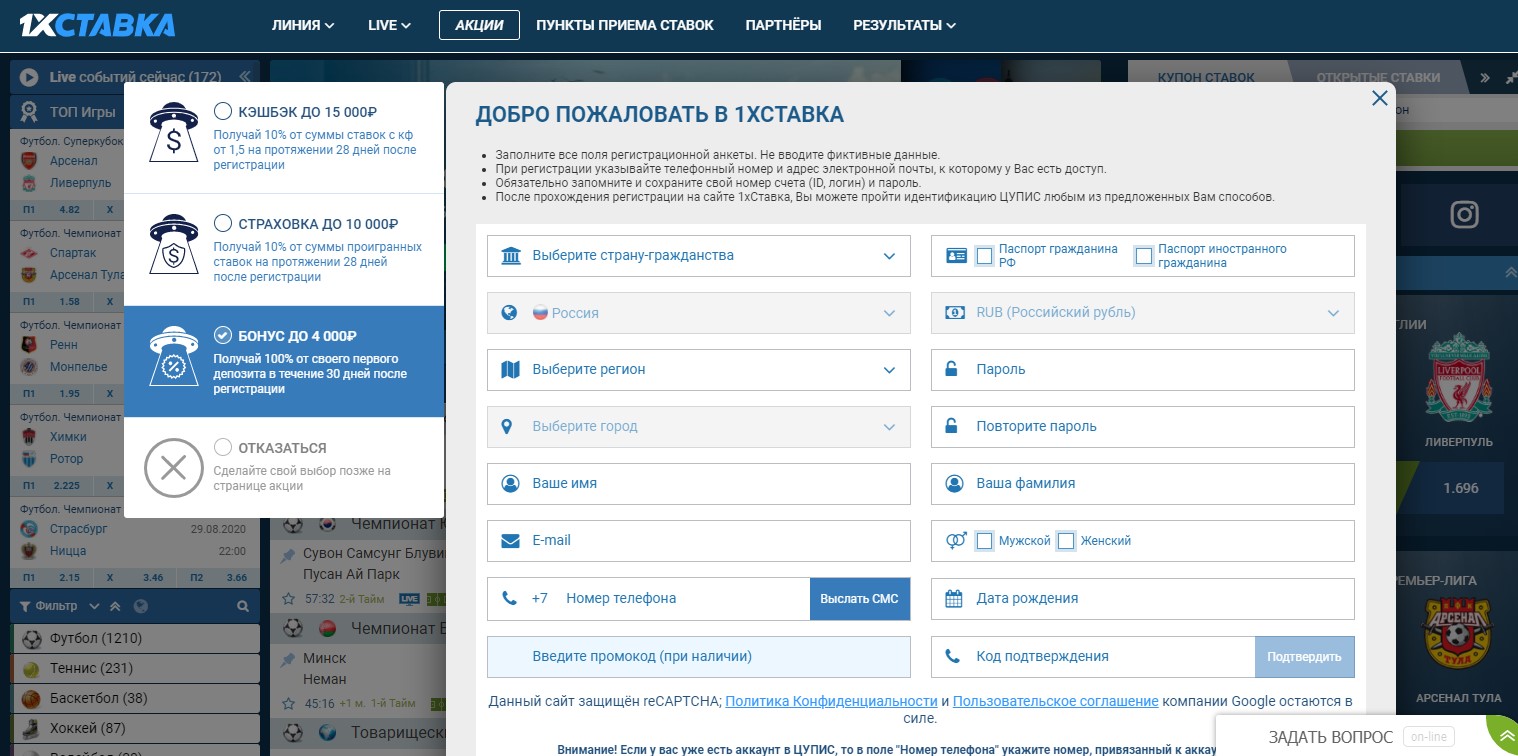Select the Отказаться option

[222, 448]
